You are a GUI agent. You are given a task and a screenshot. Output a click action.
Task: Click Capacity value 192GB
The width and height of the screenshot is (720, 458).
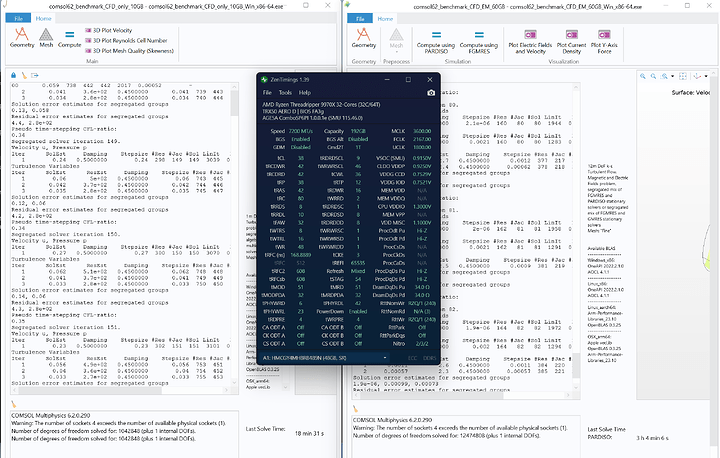(x=358, y=131)
